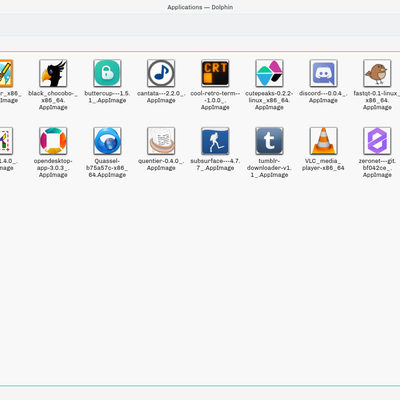Click the cutepeaks-0.2.2-linux_x86_64 file name
The image size is (400, 400).
coord(269,100)
